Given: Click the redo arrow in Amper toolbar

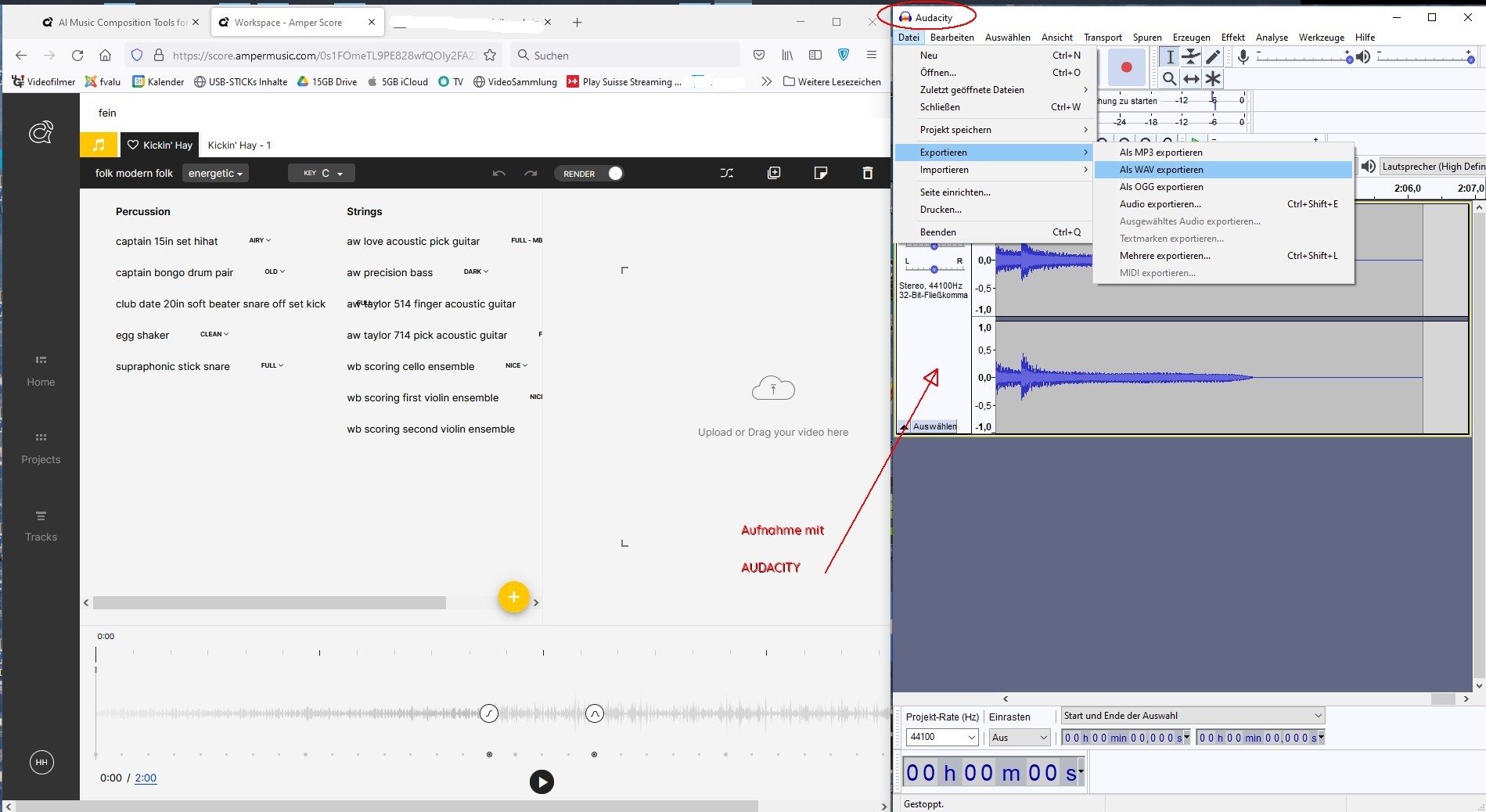Looking at the screenshot, I should point(531,173).
